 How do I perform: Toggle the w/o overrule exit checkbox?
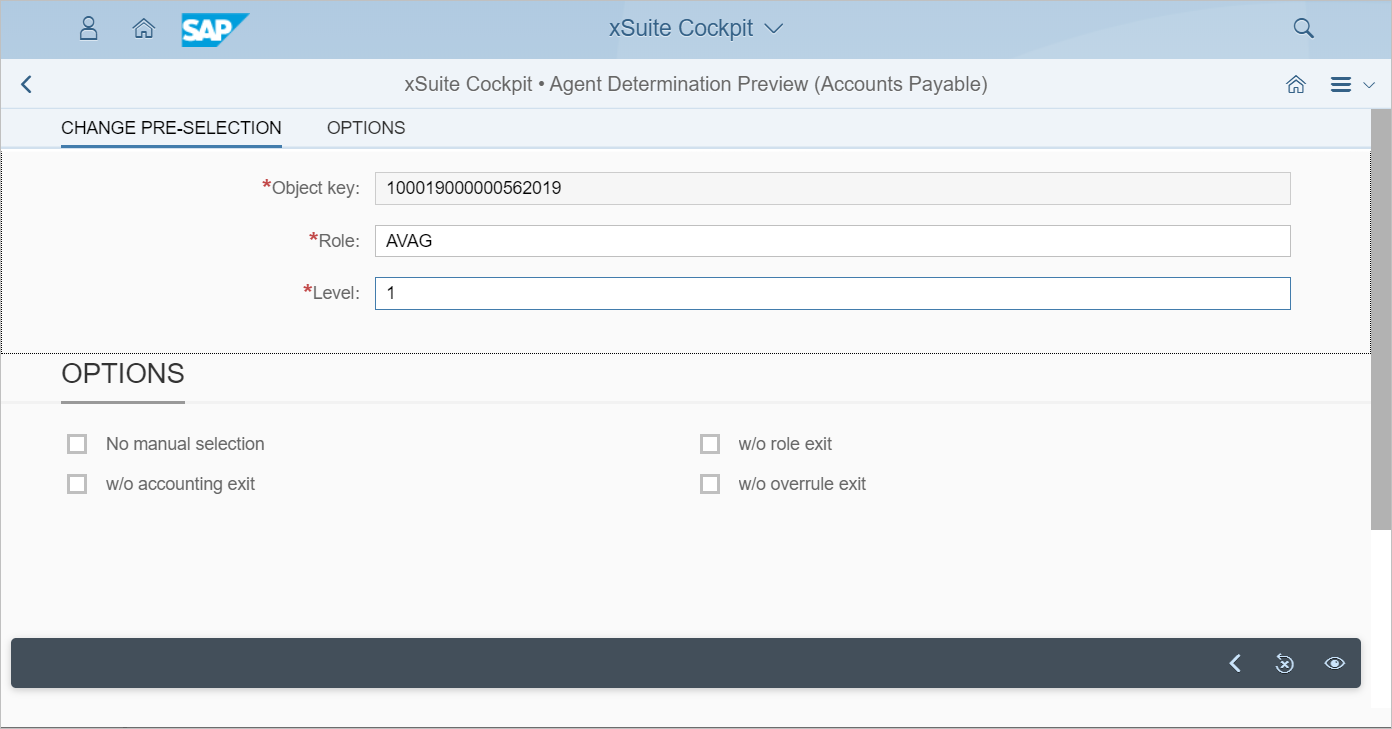tap(710, 484)
